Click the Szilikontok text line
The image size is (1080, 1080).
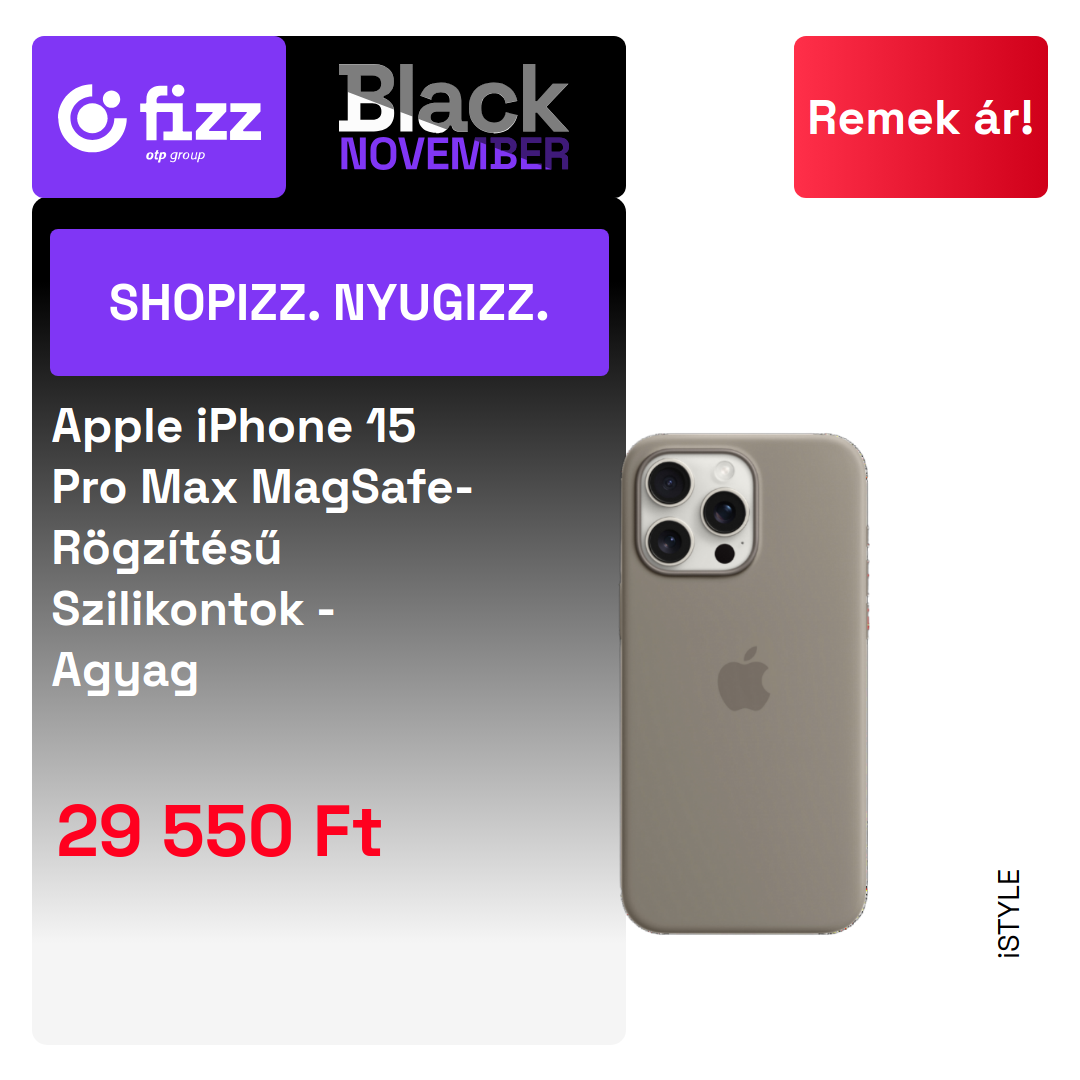178,609
